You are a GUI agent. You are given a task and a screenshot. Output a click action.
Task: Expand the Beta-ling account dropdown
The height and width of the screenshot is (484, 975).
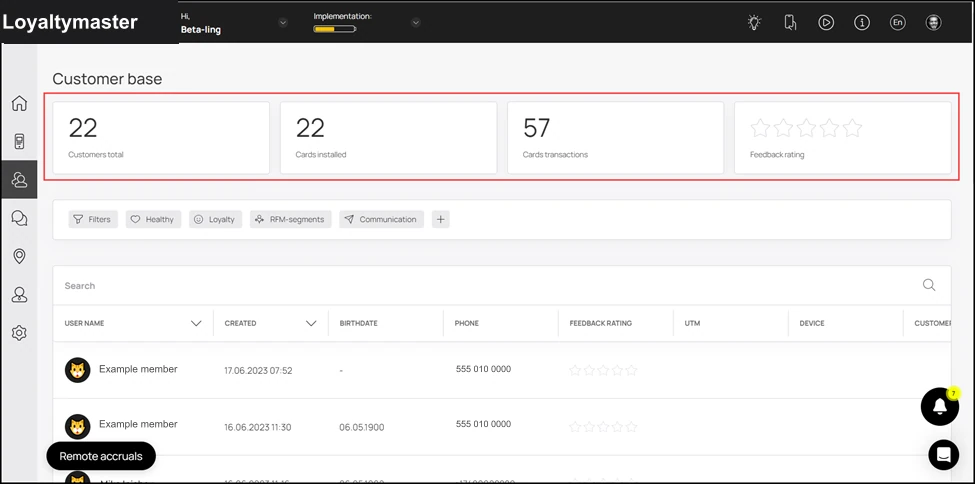pos(283,23)
